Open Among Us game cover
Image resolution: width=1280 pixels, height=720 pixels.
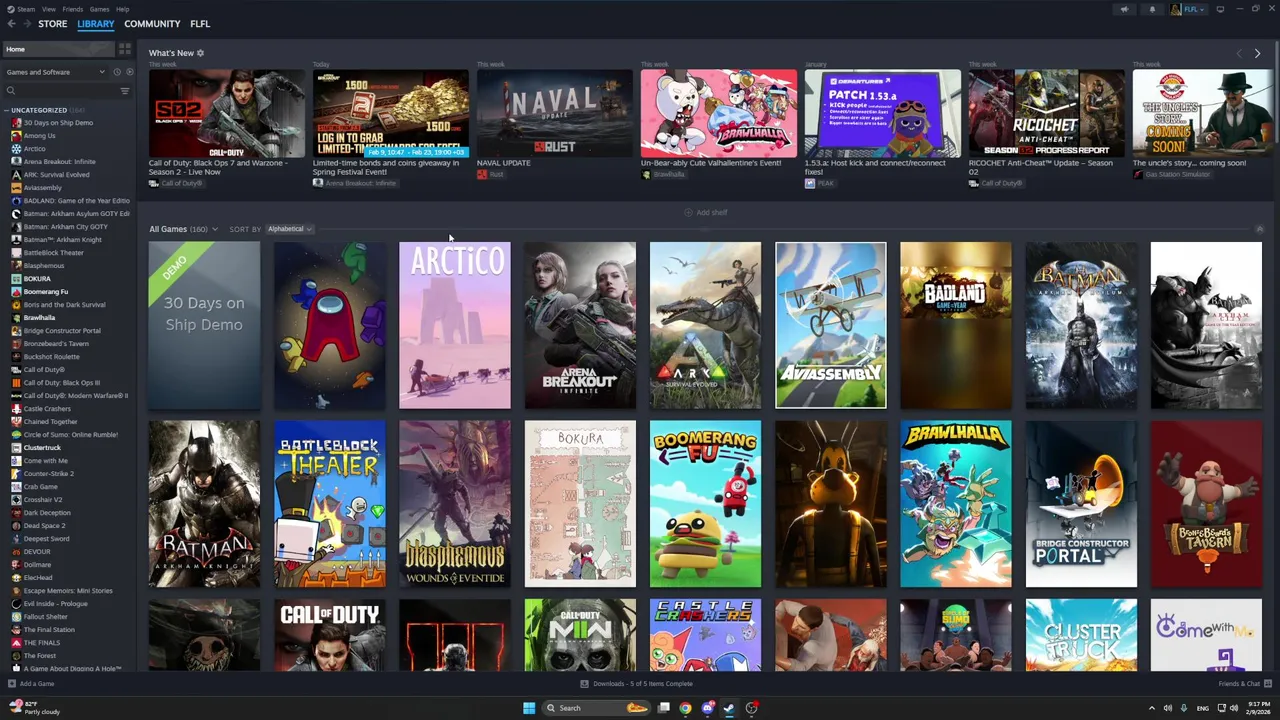click(x=329, y=325)
